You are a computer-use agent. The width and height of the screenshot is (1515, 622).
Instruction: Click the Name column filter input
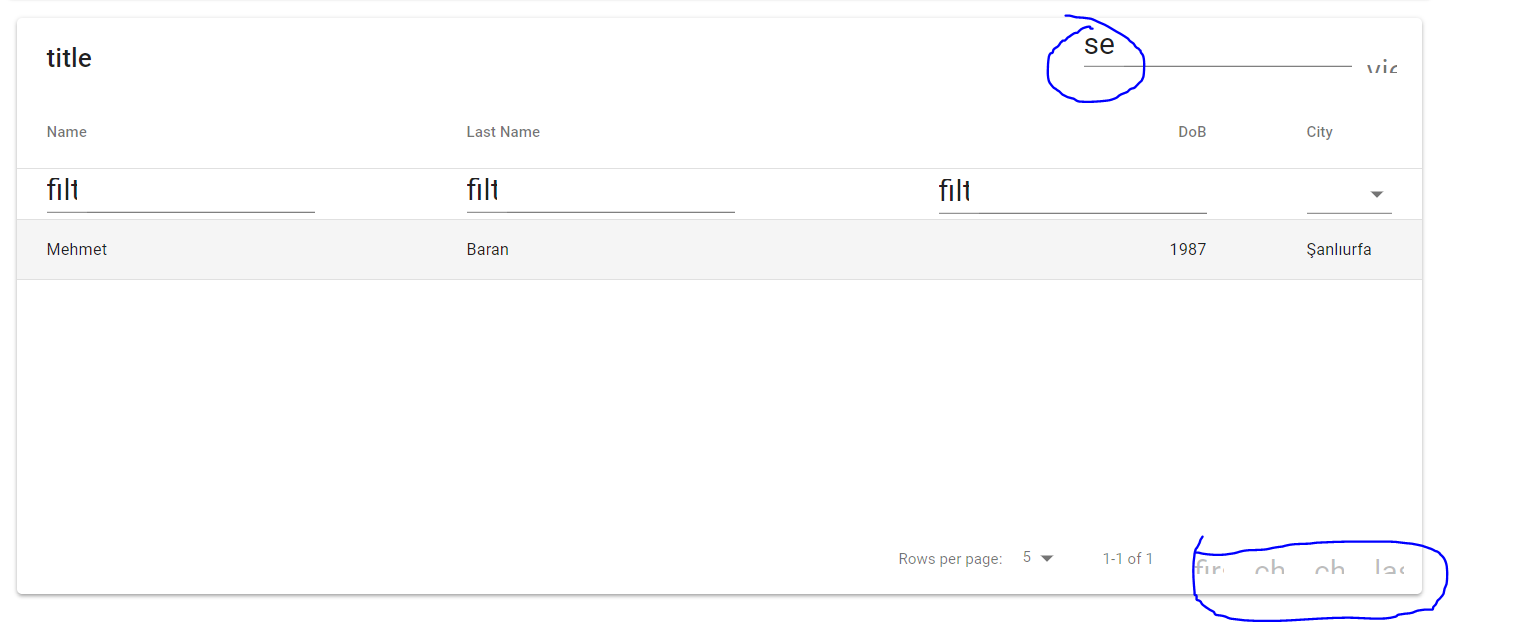pos(200,193)
